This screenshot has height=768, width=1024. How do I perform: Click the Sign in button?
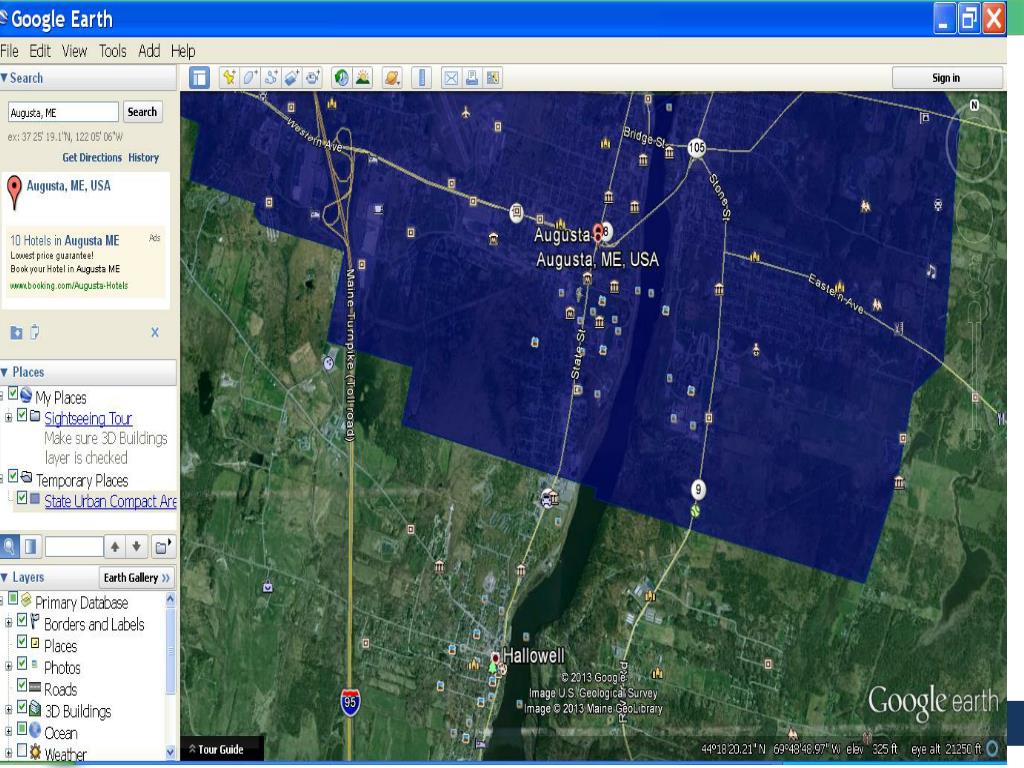click(946, 78)
